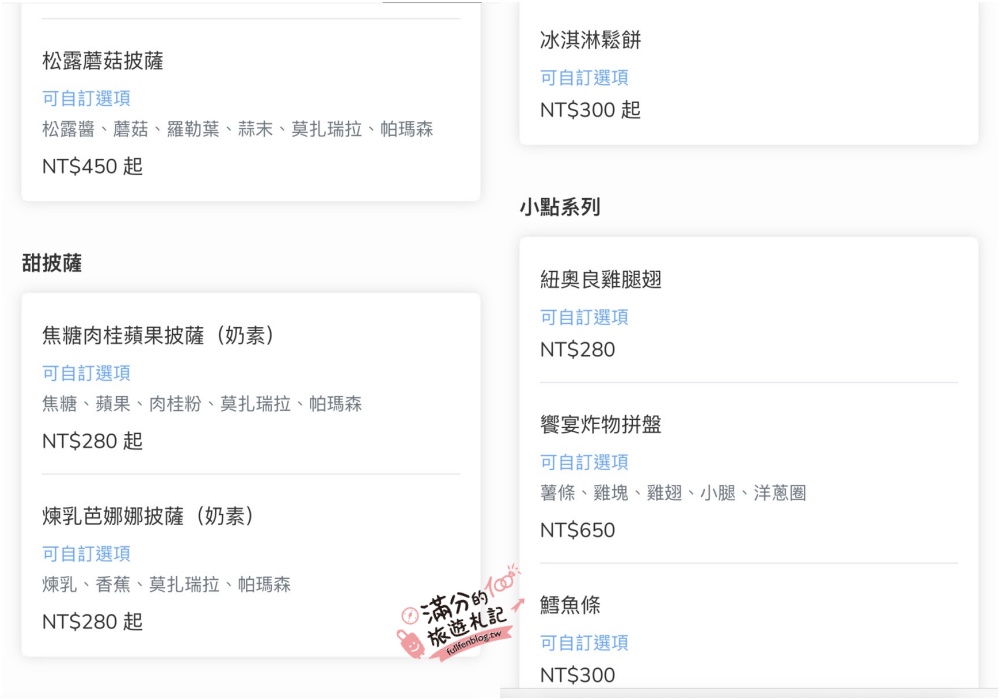This screenshot has width=1000, height=700.
Task: Click 可自訂選項 under 煉乳芭娜娜披薩
Action: pos(86,553)
